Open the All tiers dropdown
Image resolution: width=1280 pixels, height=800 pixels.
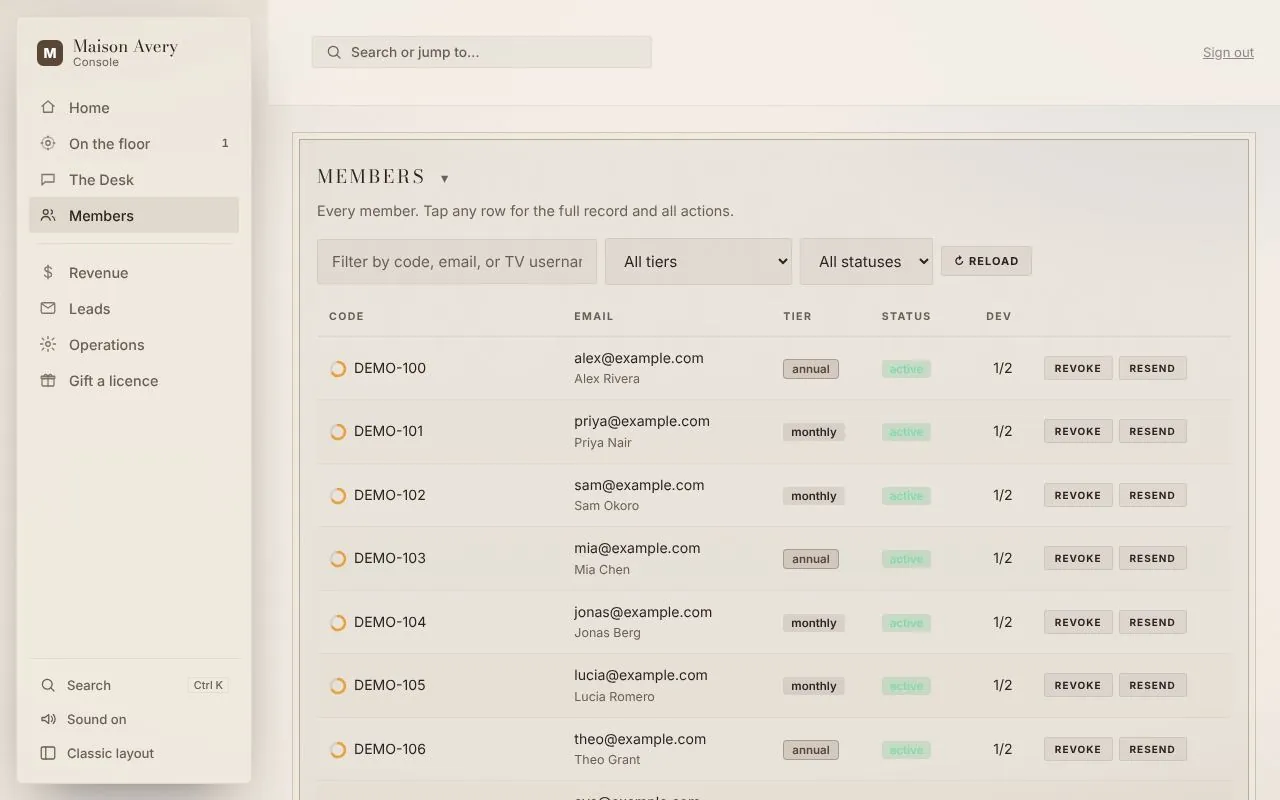(698, 261)
